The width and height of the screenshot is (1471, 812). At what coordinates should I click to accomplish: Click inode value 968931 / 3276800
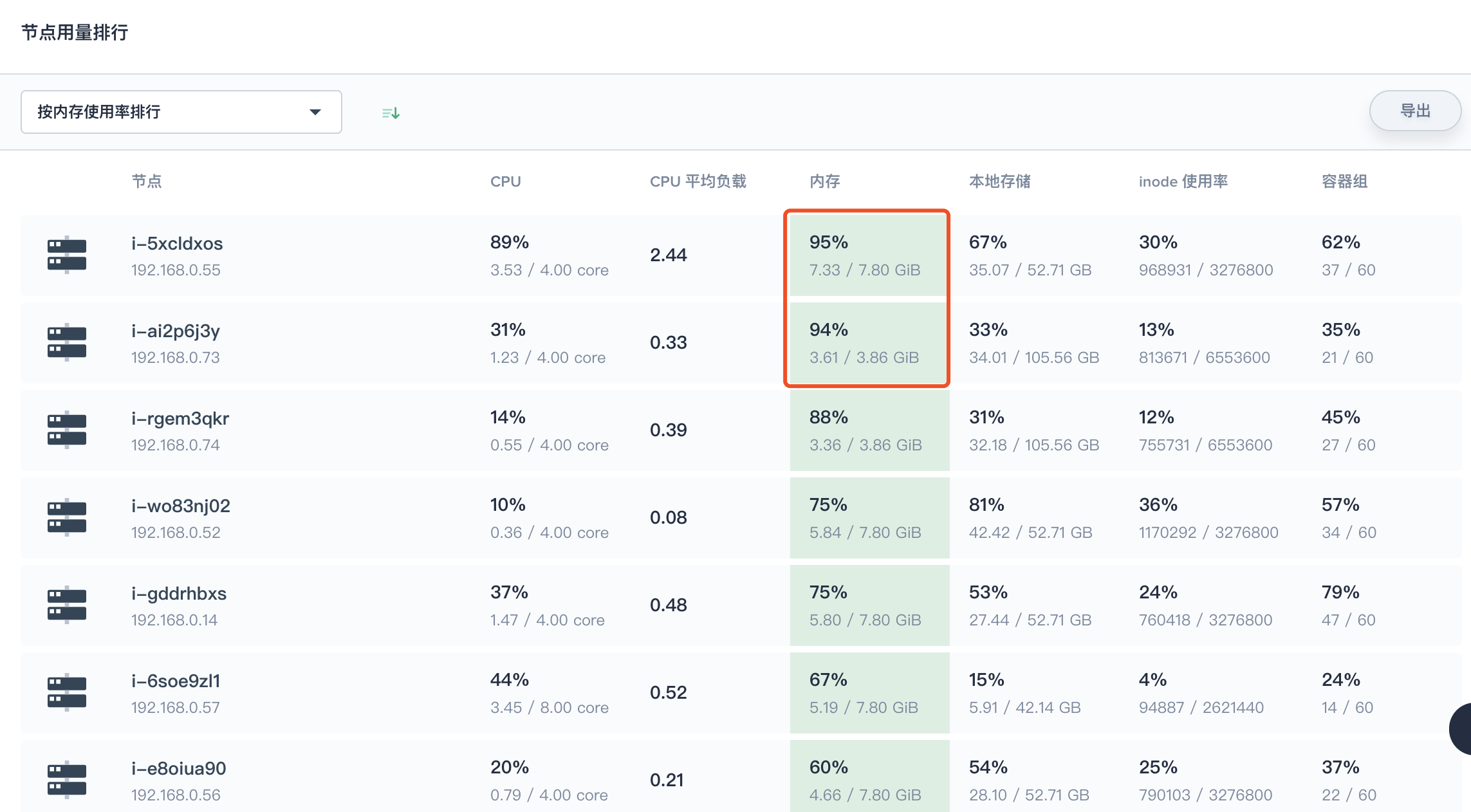1206,270
